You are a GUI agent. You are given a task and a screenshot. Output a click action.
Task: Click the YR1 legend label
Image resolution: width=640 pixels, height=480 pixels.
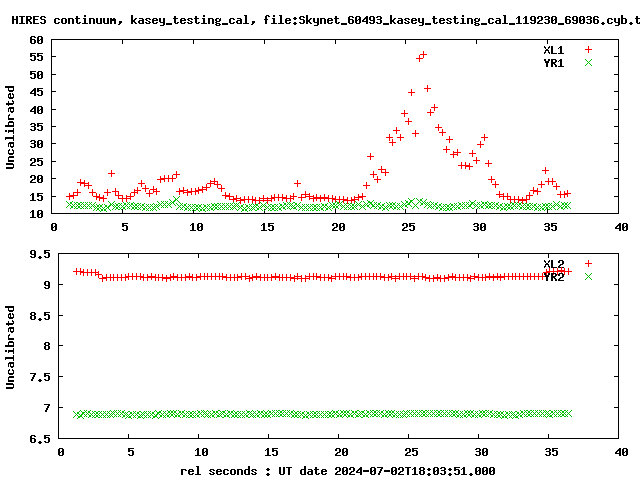[x=553, y=63]
